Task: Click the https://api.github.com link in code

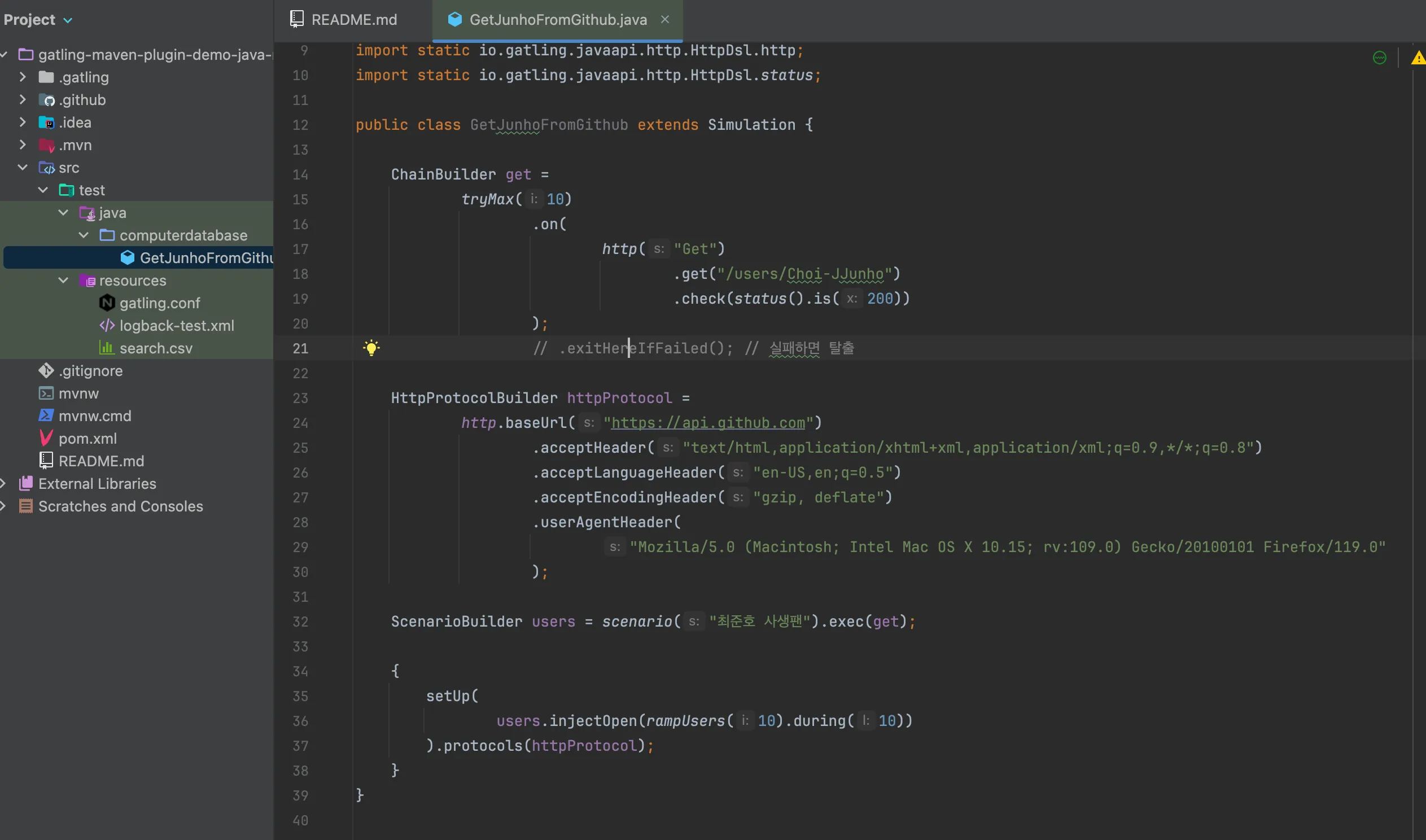Action: tap(707, 423)
